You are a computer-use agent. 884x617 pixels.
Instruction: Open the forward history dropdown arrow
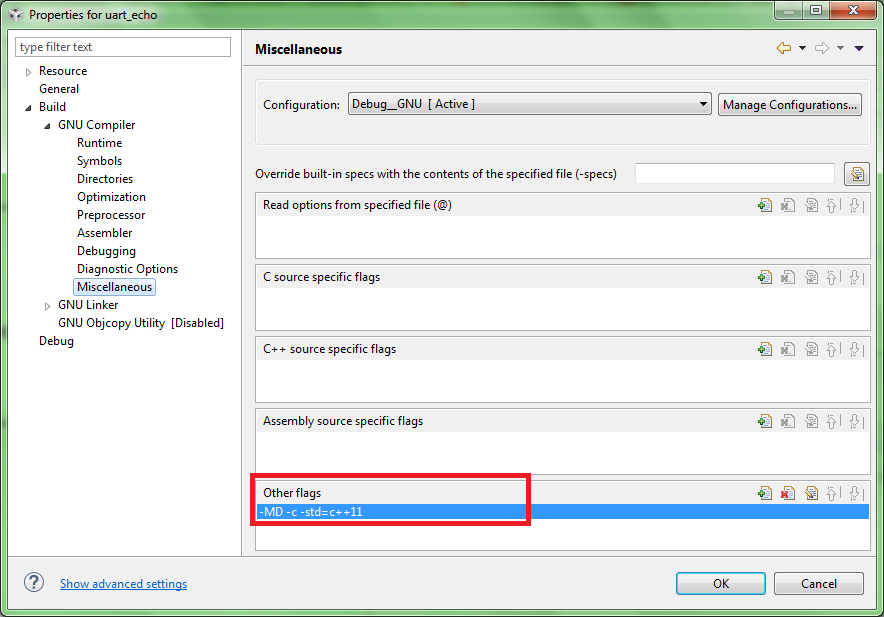[841, 49]
